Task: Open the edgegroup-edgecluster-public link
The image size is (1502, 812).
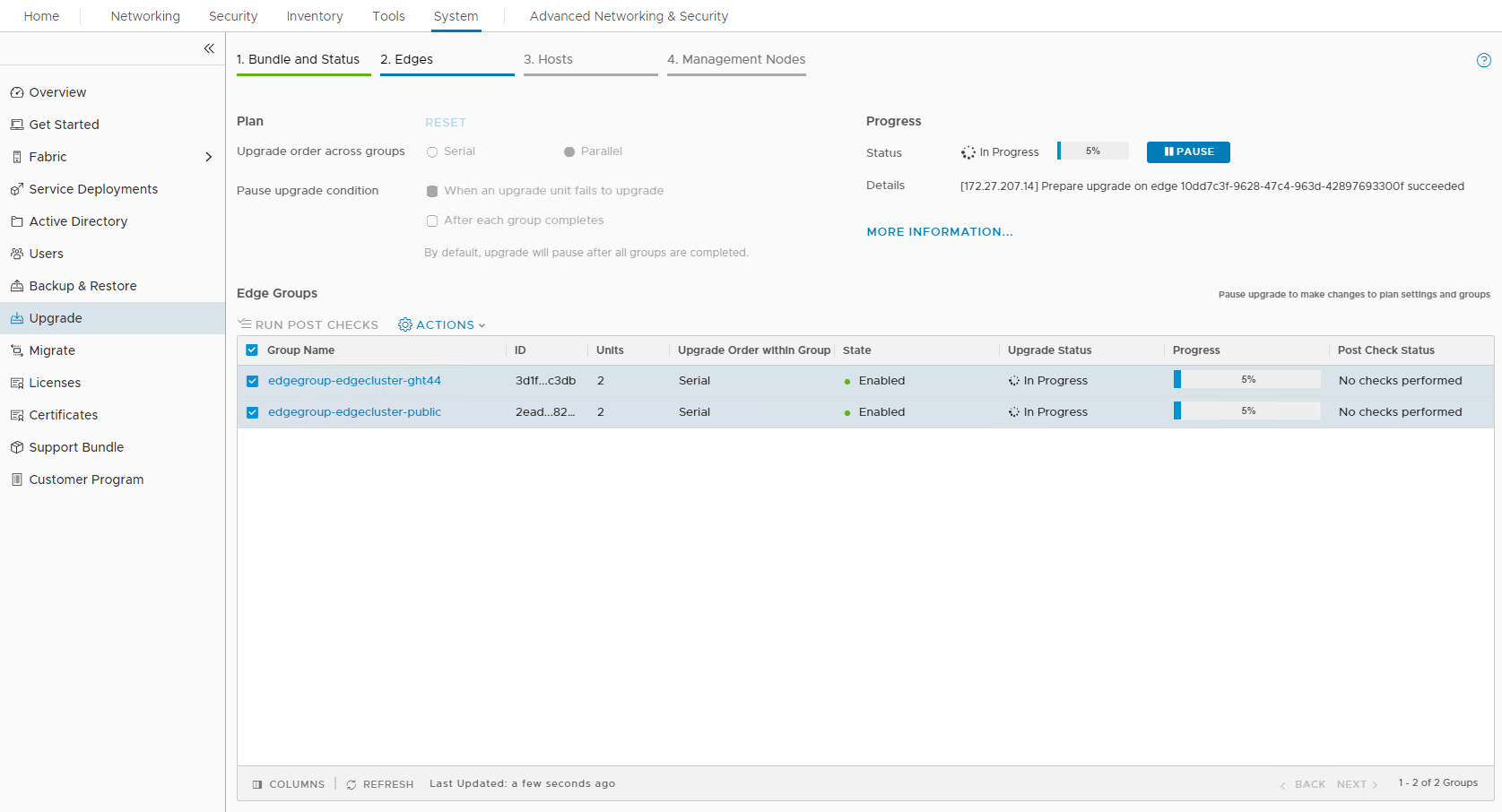Action: pos(354,412)
